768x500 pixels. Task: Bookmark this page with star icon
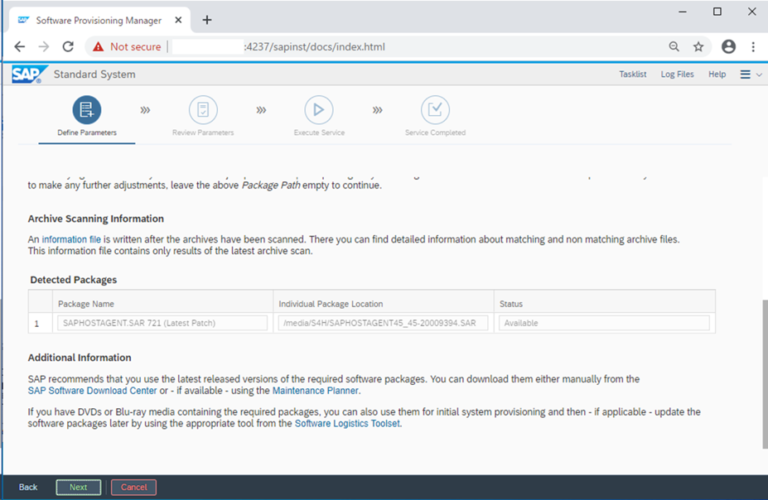tap(698, 46)
